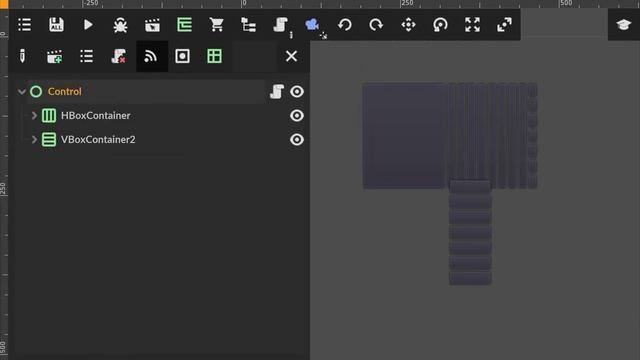This screenshot has width=640, height=360.
Task: Toggle the green scene tree panel icon
Action: tap(184, 25)
